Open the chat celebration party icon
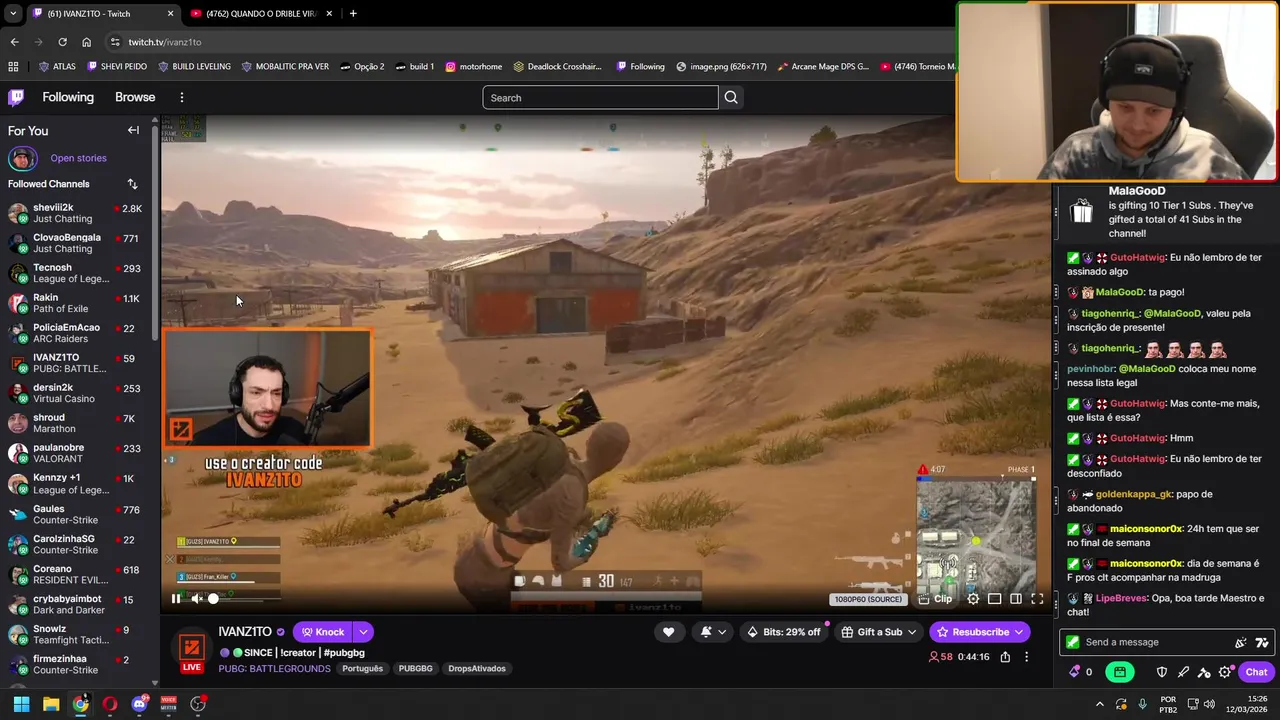 pos(1241,642)
